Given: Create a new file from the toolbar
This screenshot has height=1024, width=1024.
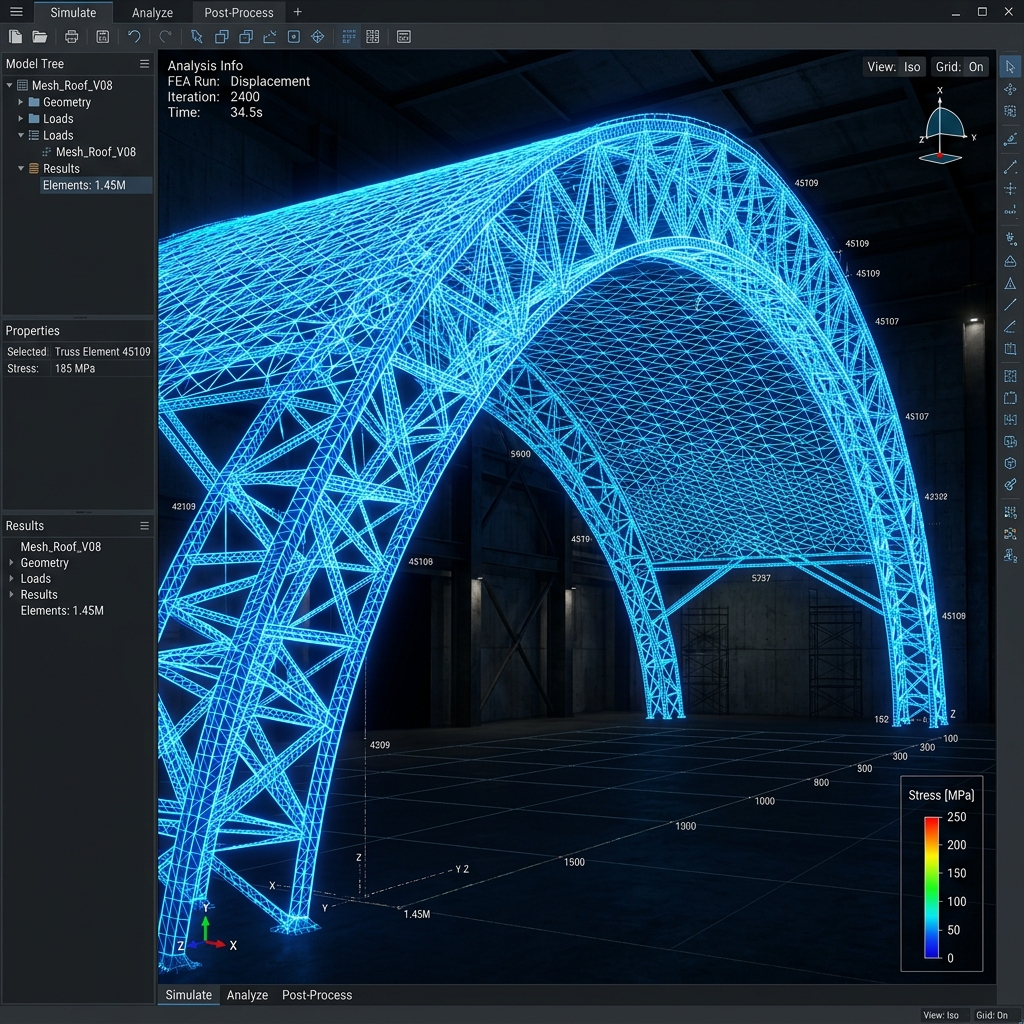Looking at the screenshot, I should (15, 37).
